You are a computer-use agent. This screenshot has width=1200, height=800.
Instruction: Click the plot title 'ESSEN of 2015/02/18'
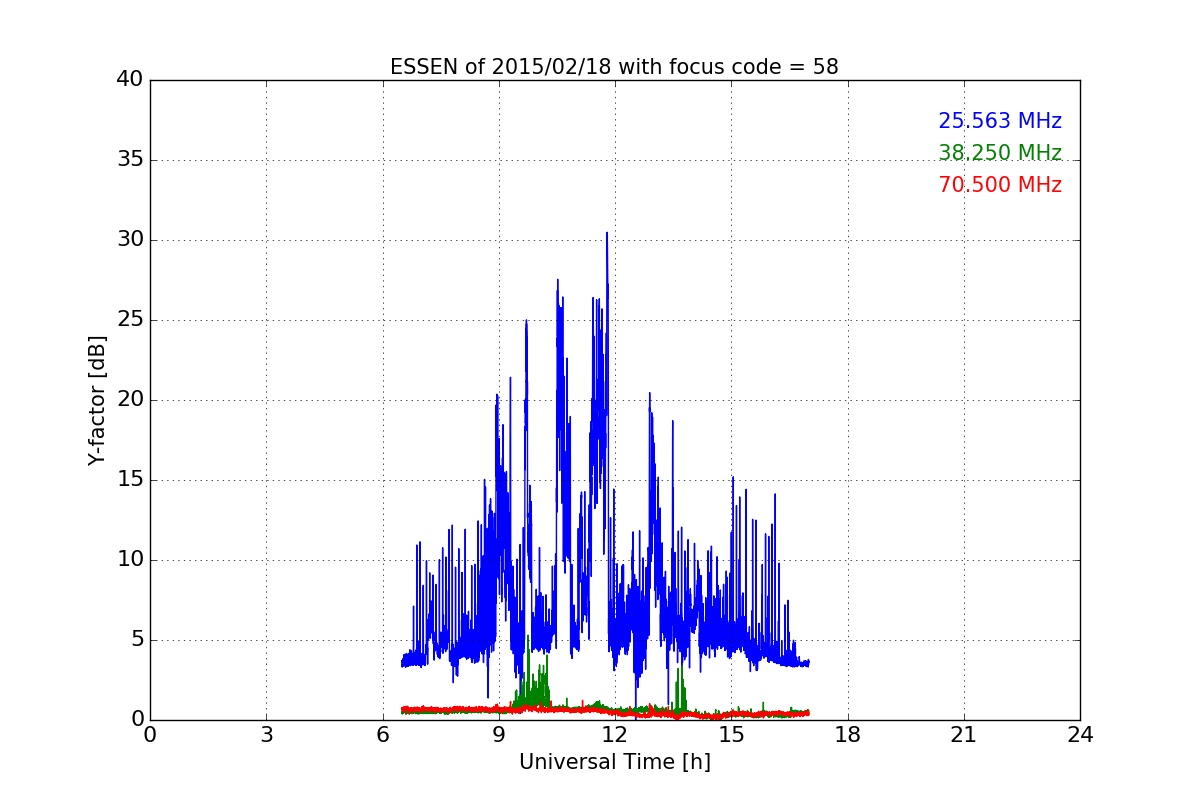[x=614, y=67]
